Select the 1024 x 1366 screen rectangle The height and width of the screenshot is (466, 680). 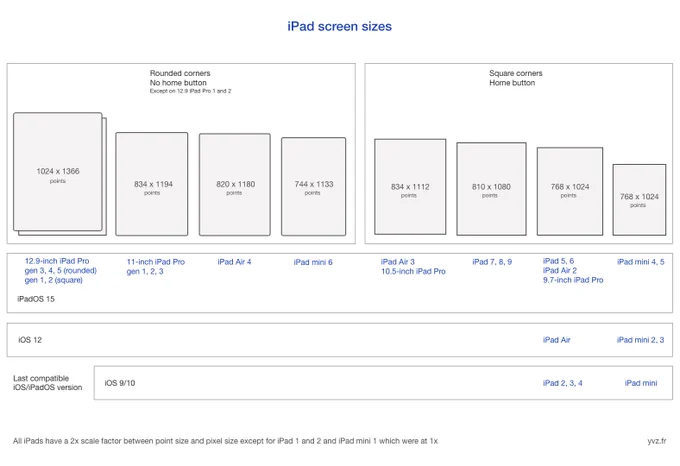[58, 172]
